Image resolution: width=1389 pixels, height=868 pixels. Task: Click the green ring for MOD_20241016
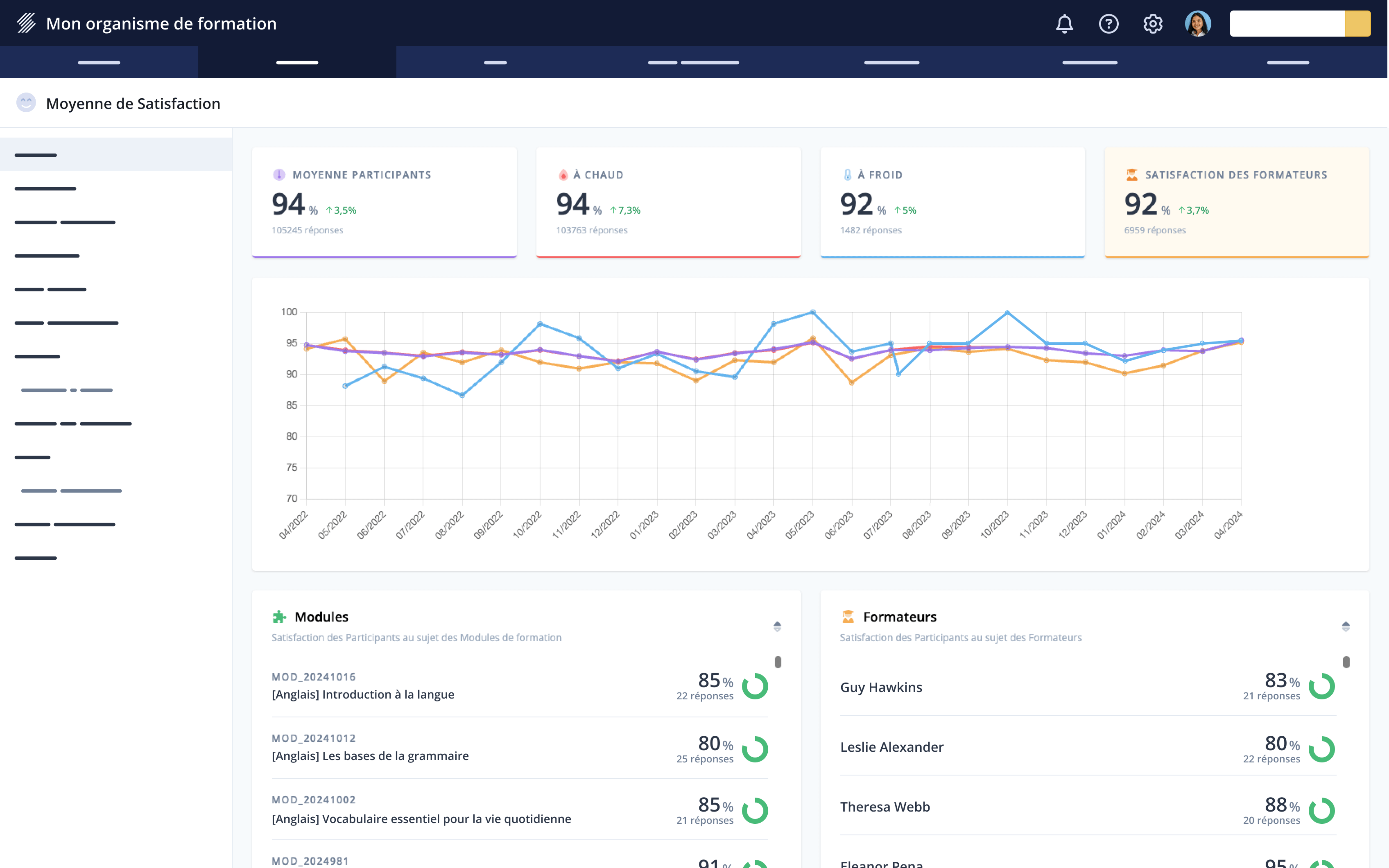[755, 686]
